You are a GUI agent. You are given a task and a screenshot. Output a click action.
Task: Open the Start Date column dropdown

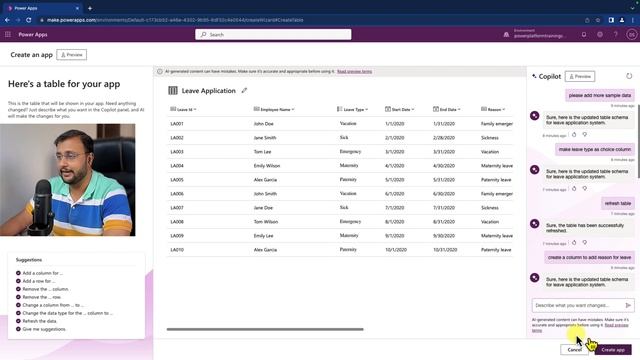[x=413, y=109]
